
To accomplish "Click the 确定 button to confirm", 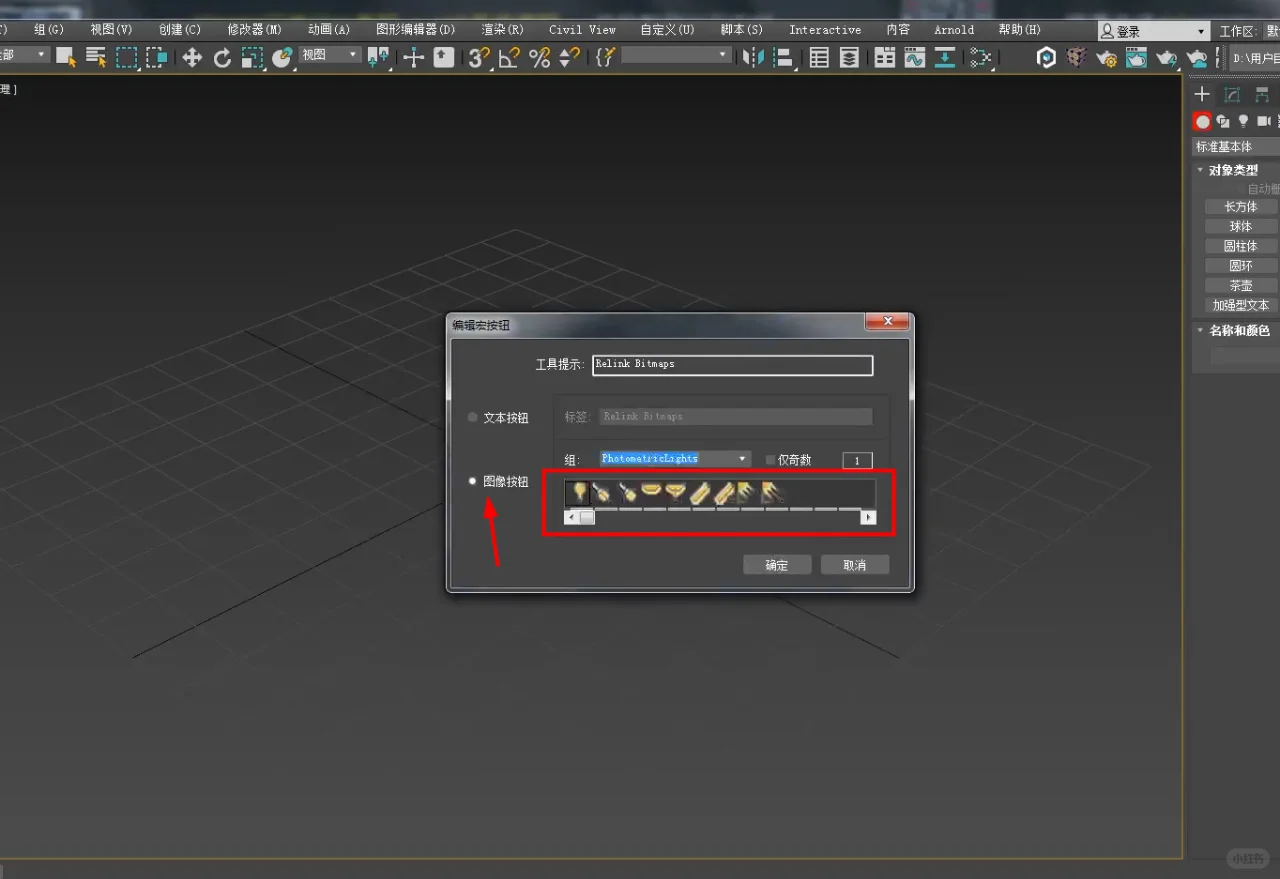I will 776,564.
